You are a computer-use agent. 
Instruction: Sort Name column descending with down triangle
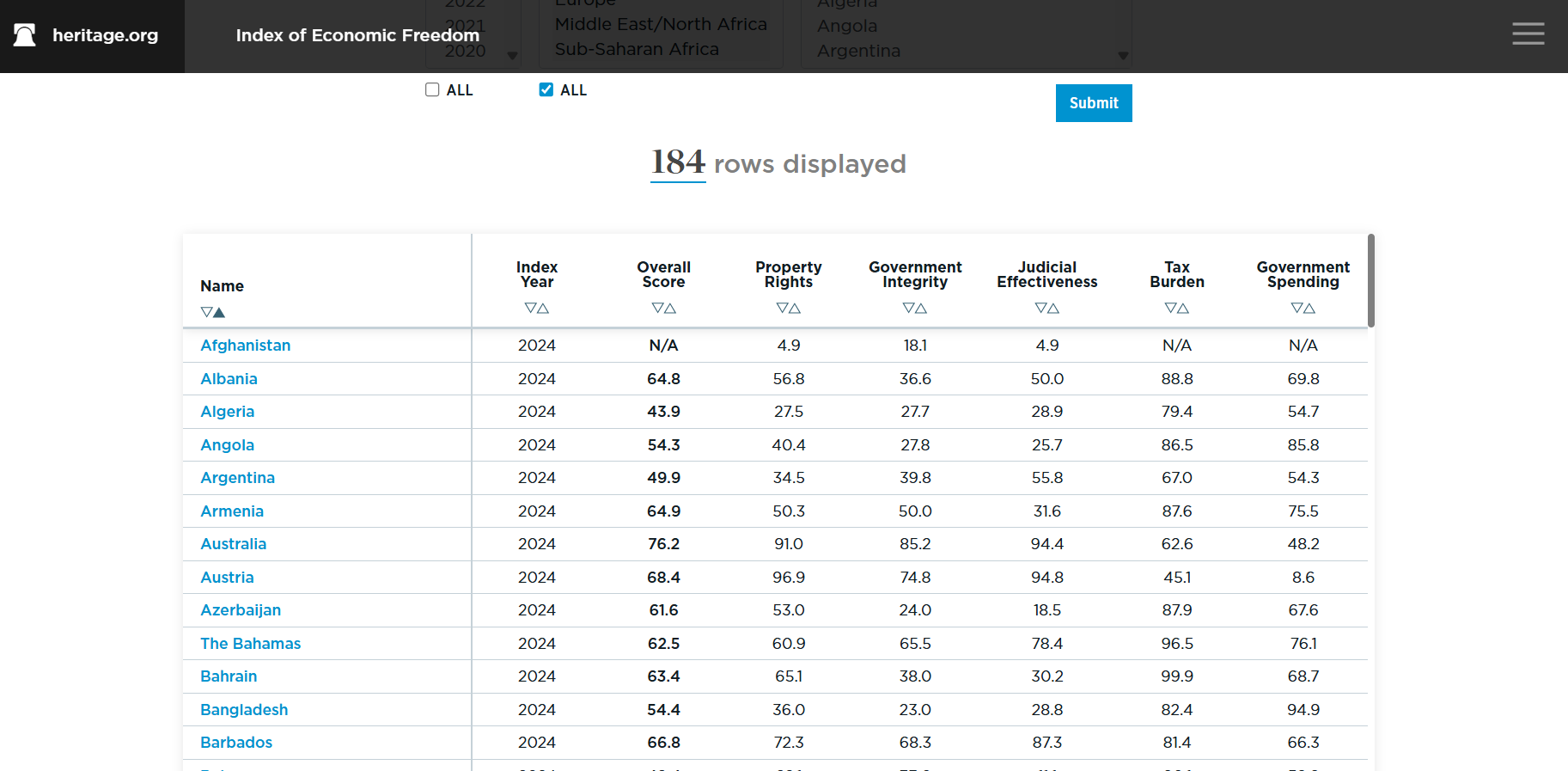(x=206, y=312)
